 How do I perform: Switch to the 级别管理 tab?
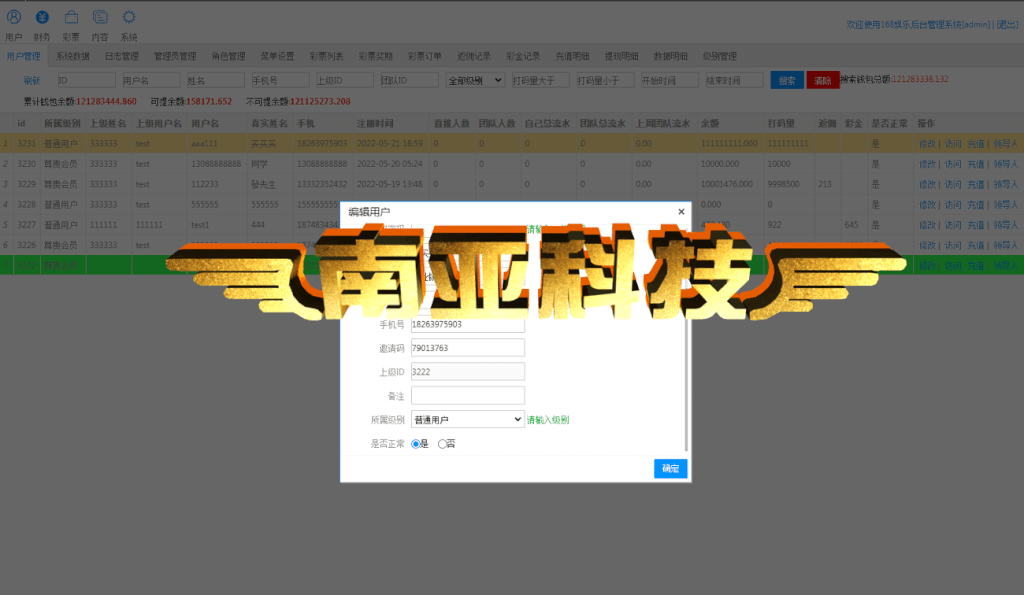click(x=720, y=56)
